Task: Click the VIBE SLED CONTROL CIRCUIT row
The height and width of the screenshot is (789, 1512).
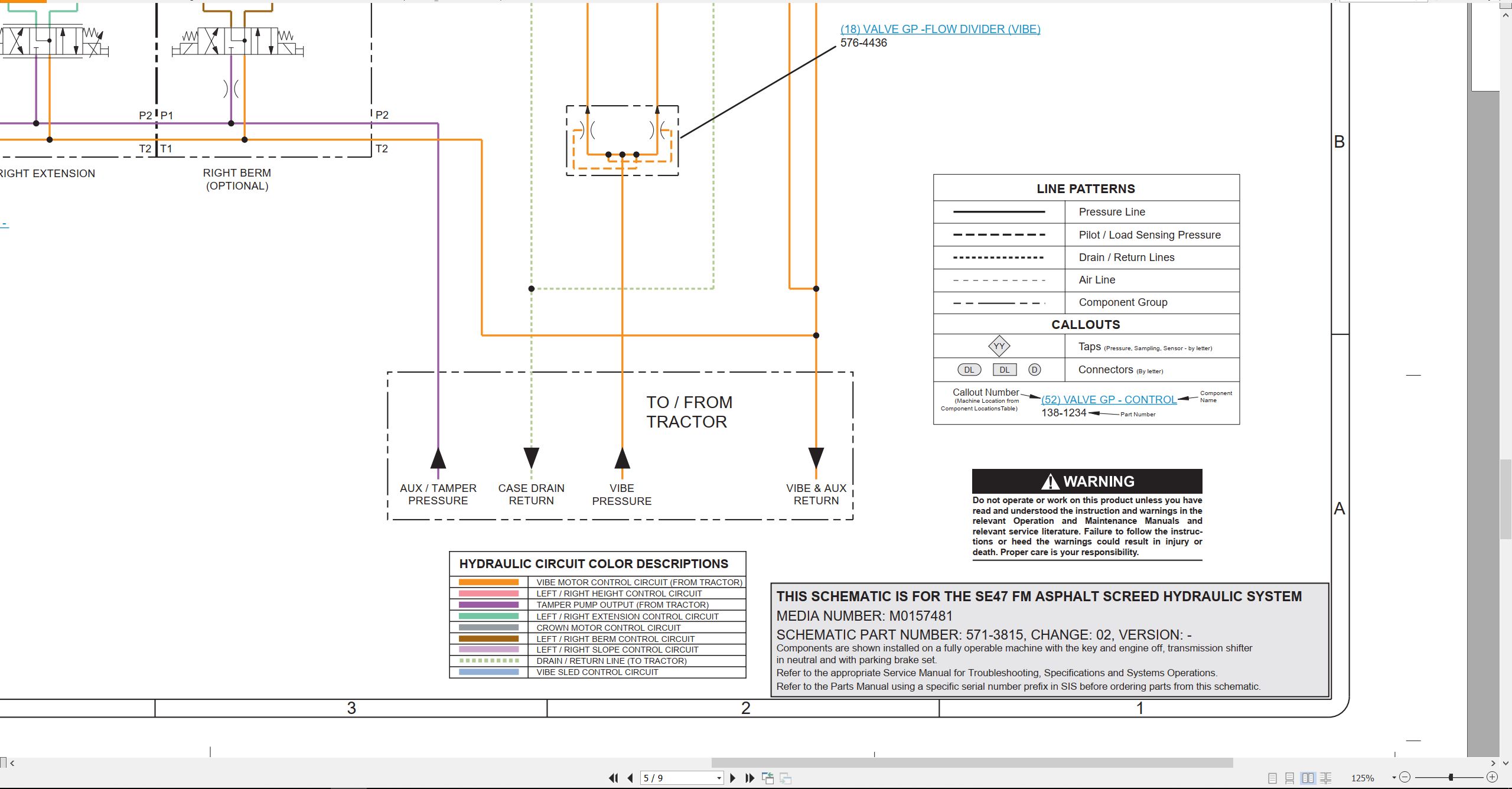Action: pyautogui.click(x=598, y=672)
